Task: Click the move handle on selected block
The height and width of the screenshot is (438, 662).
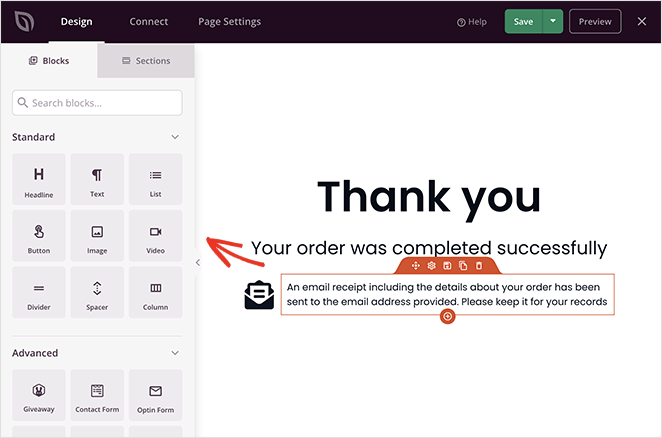Action: [415, 266]
